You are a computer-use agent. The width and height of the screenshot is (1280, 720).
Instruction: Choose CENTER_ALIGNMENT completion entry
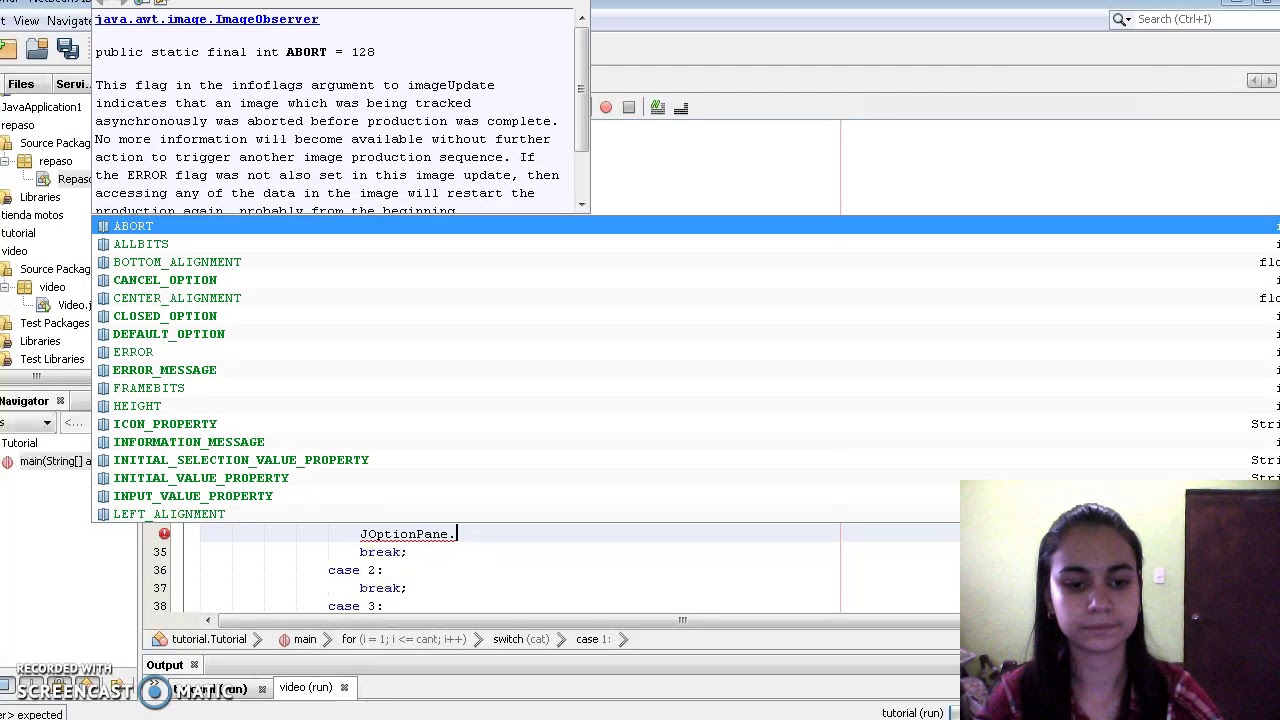click(x=685, y=298)
